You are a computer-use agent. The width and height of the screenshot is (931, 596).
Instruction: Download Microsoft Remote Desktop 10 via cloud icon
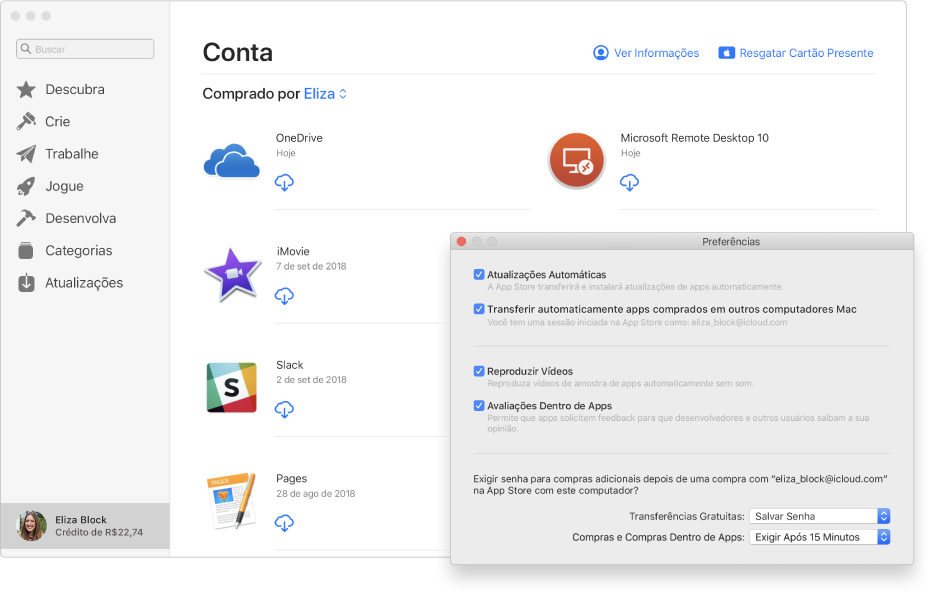point(629,182)
